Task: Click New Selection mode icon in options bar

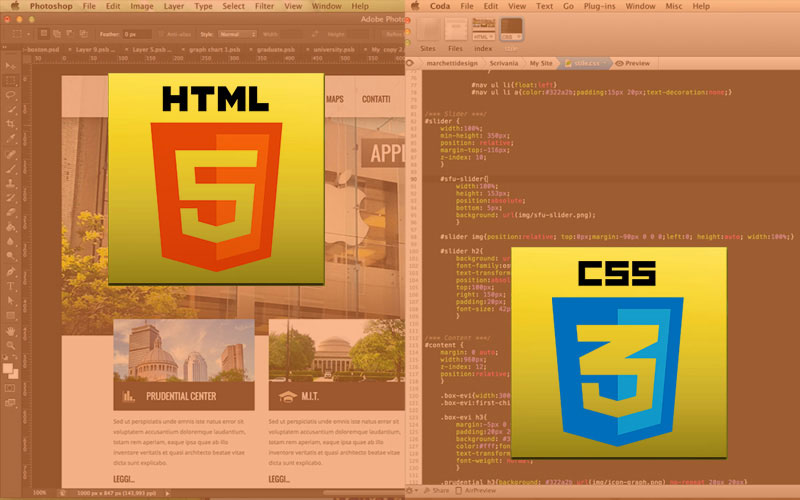Action: pos(44,34)
